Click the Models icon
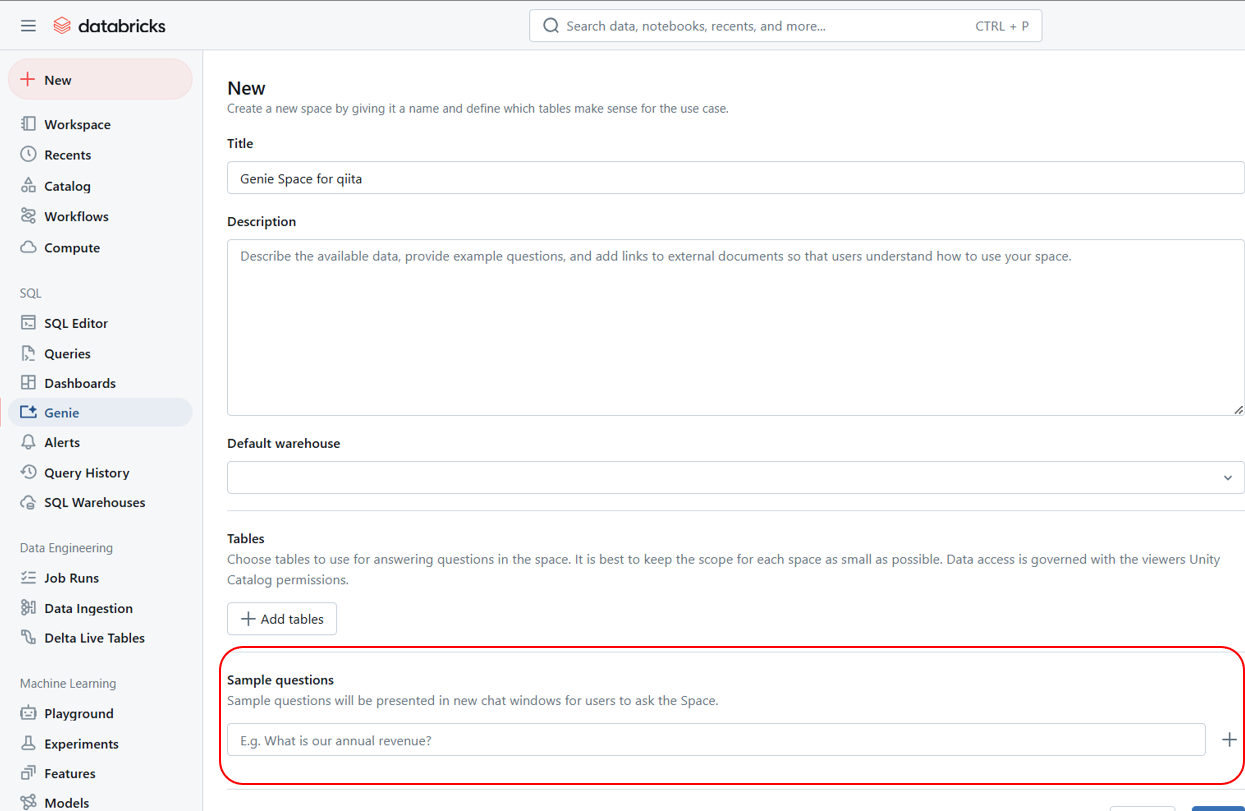This screenshot has width=1245, height=811. pos(28,802)
